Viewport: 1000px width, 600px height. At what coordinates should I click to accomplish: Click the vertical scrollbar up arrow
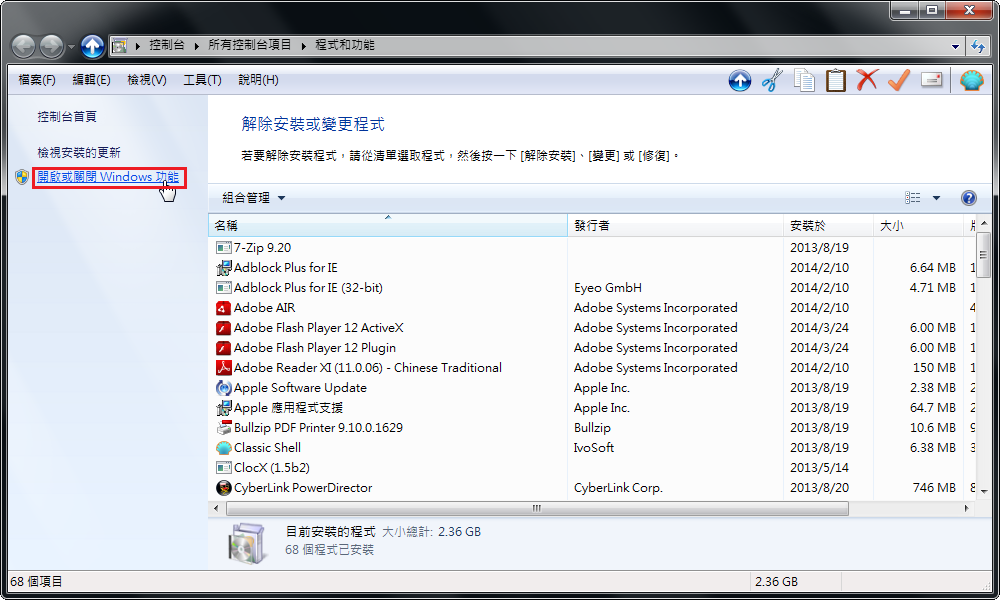[984, 223]
